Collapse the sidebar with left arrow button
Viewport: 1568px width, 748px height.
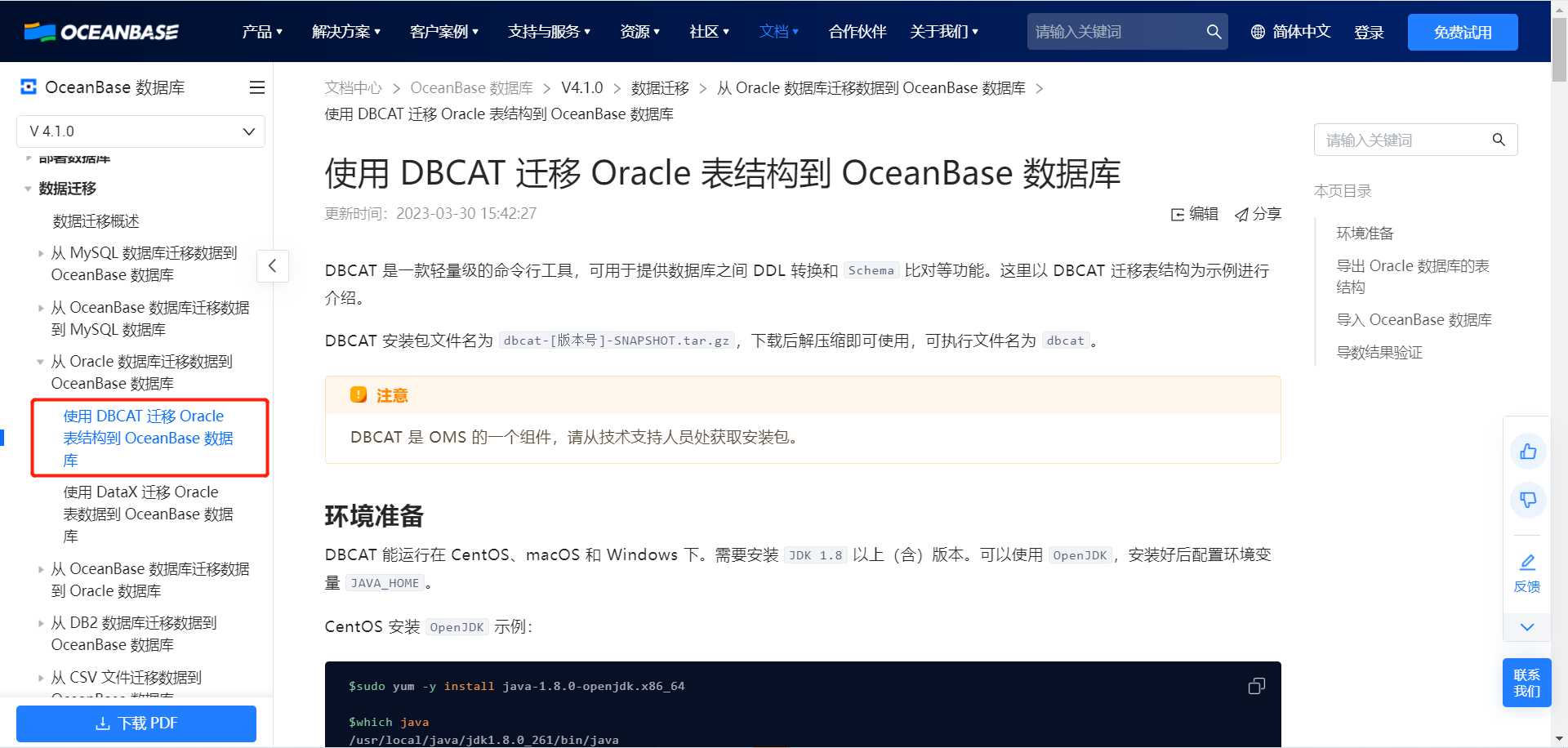(273, 265)
